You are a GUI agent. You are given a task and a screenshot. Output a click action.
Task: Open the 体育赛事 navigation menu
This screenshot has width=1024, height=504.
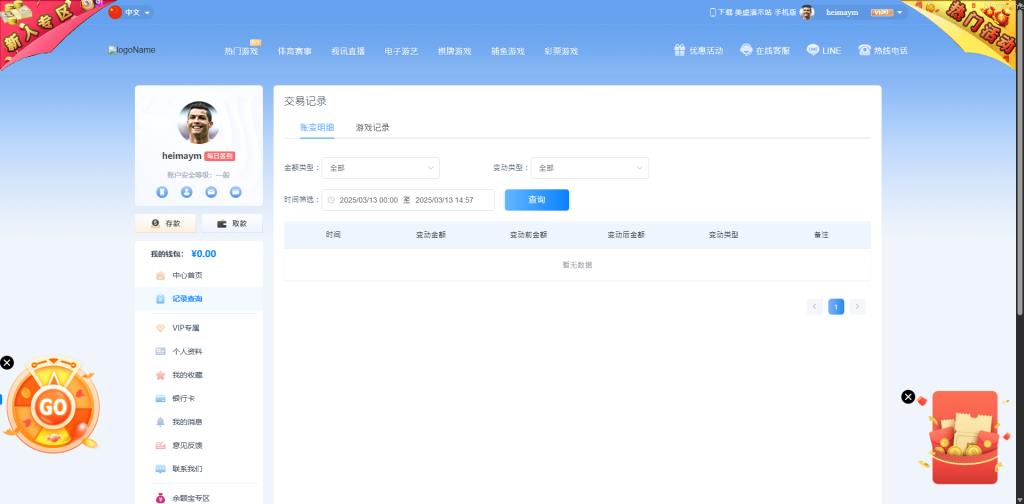(x=294, y=51)
